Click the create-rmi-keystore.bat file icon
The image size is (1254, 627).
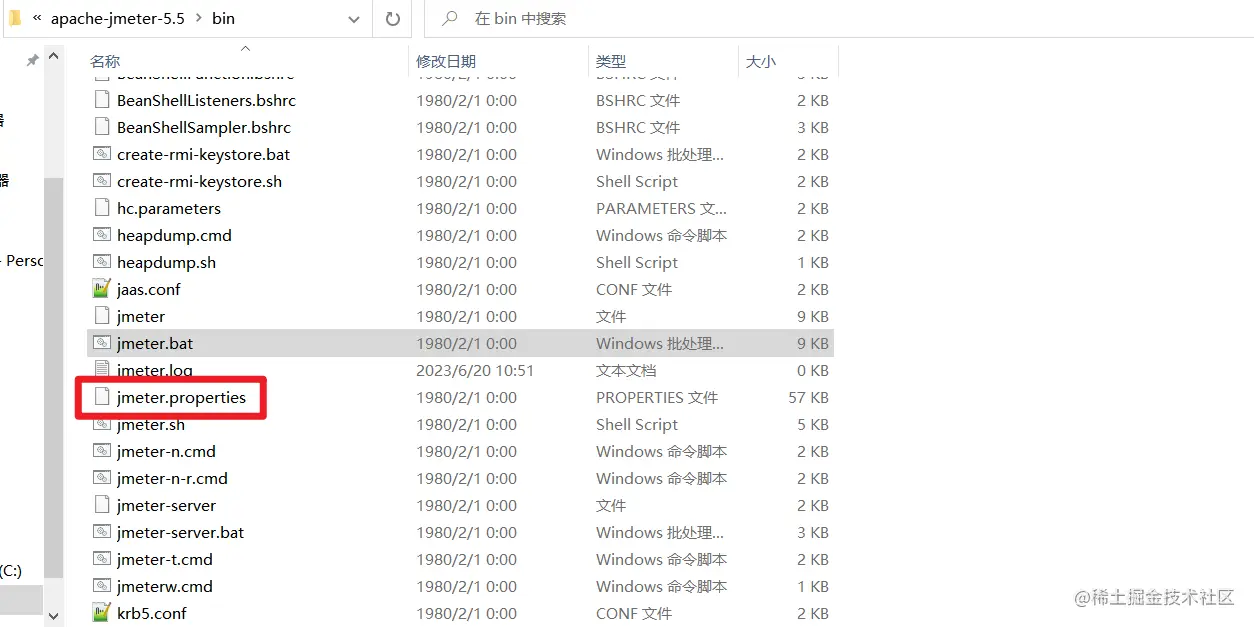[100, 154]
